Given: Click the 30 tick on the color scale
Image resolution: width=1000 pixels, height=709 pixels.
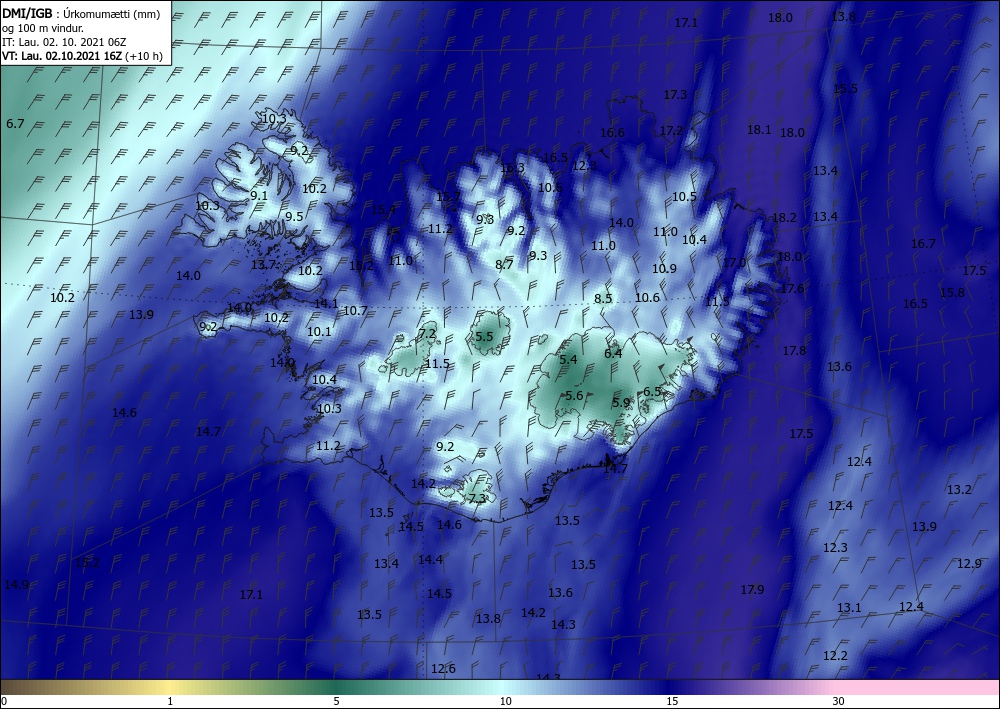Looking at the screenshot, I should (x=839, y=701).
